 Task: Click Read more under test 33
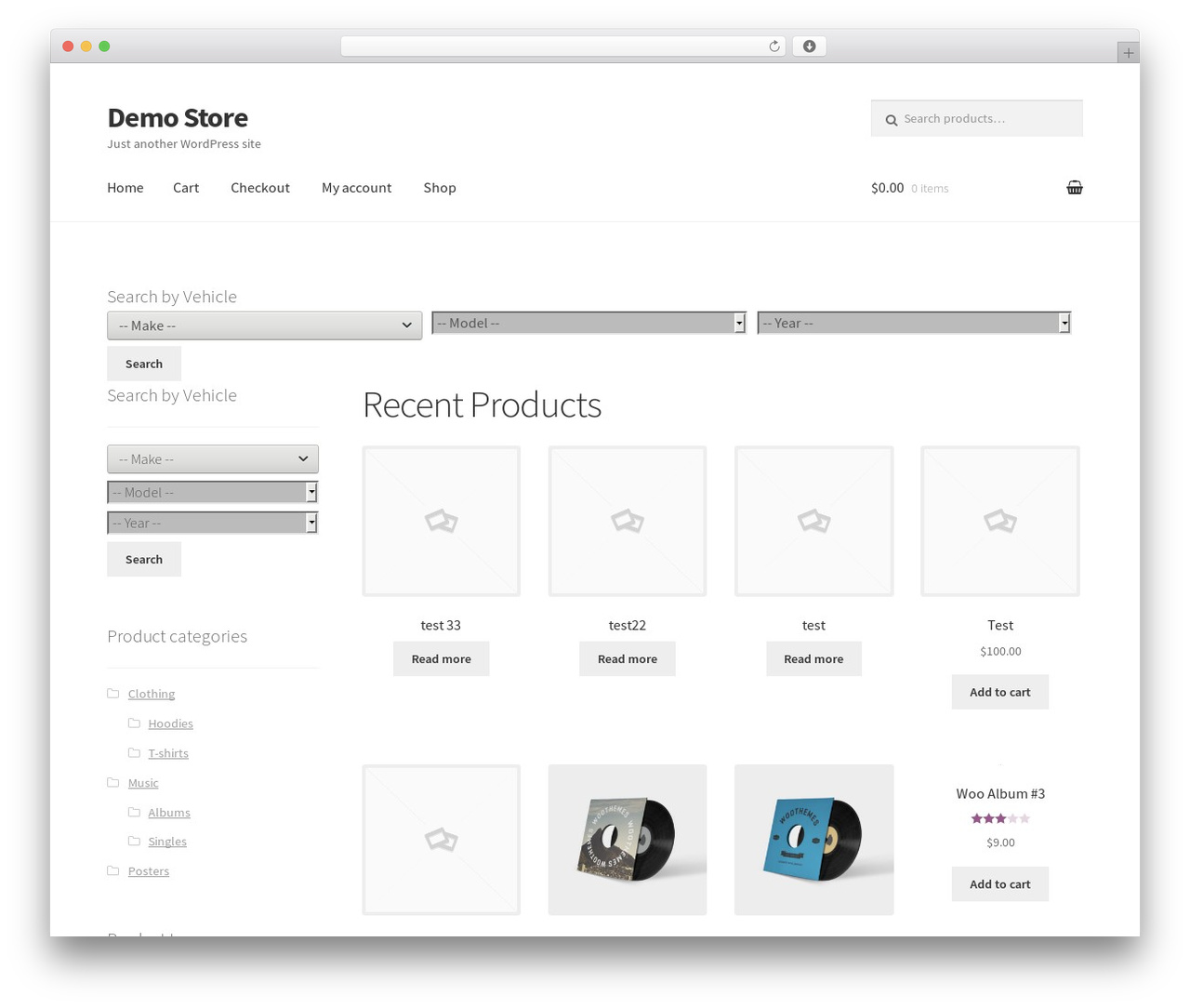pyautogui.click(x=441, y=658)
